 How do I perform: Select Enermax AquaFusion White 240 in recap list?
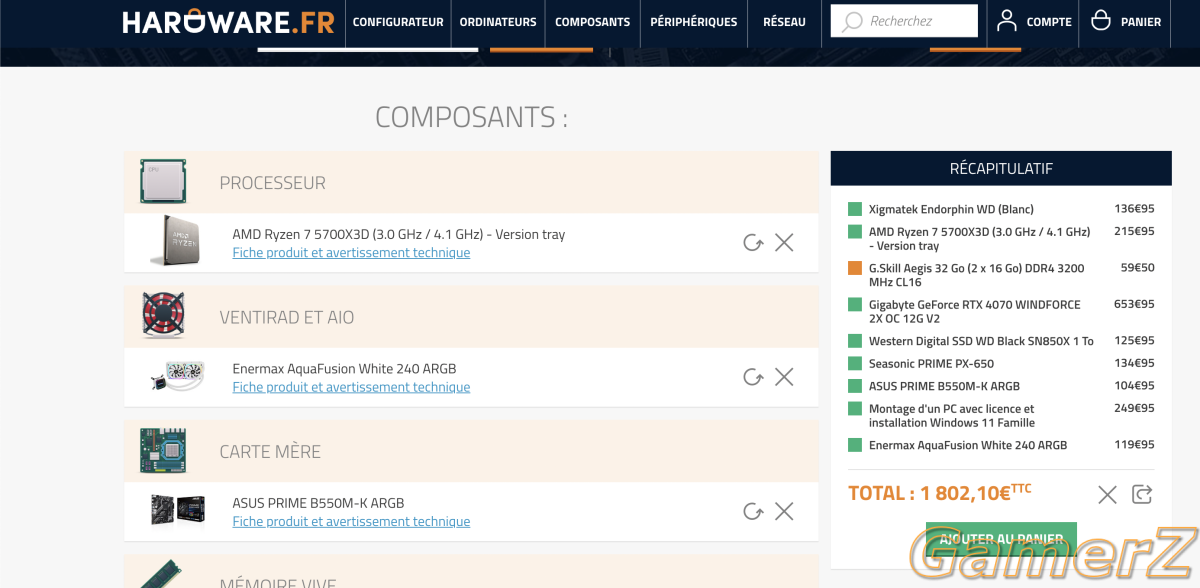pos(968,445)
